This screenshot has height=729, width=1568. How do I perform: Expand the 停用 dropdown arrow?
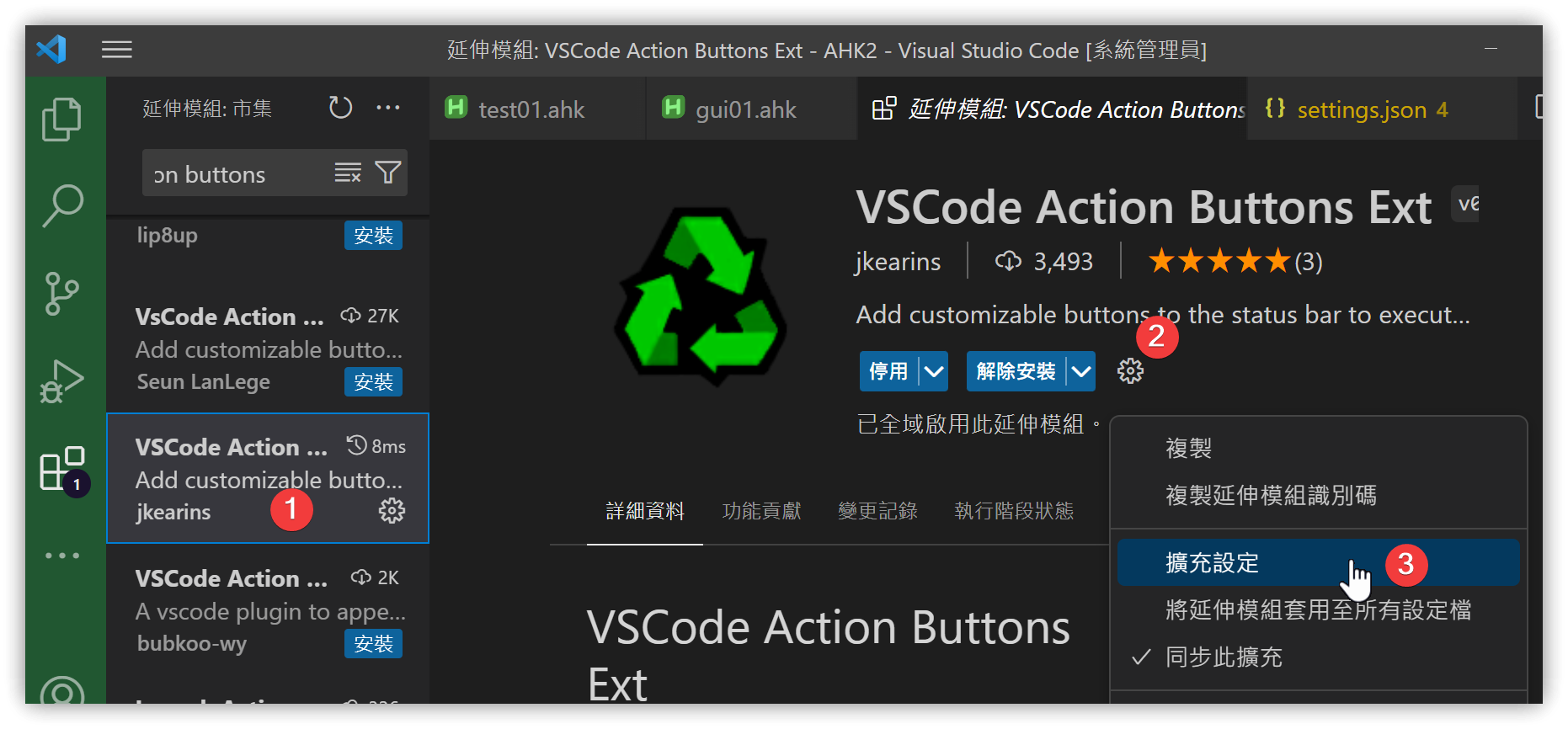click(x=933, y=371)
